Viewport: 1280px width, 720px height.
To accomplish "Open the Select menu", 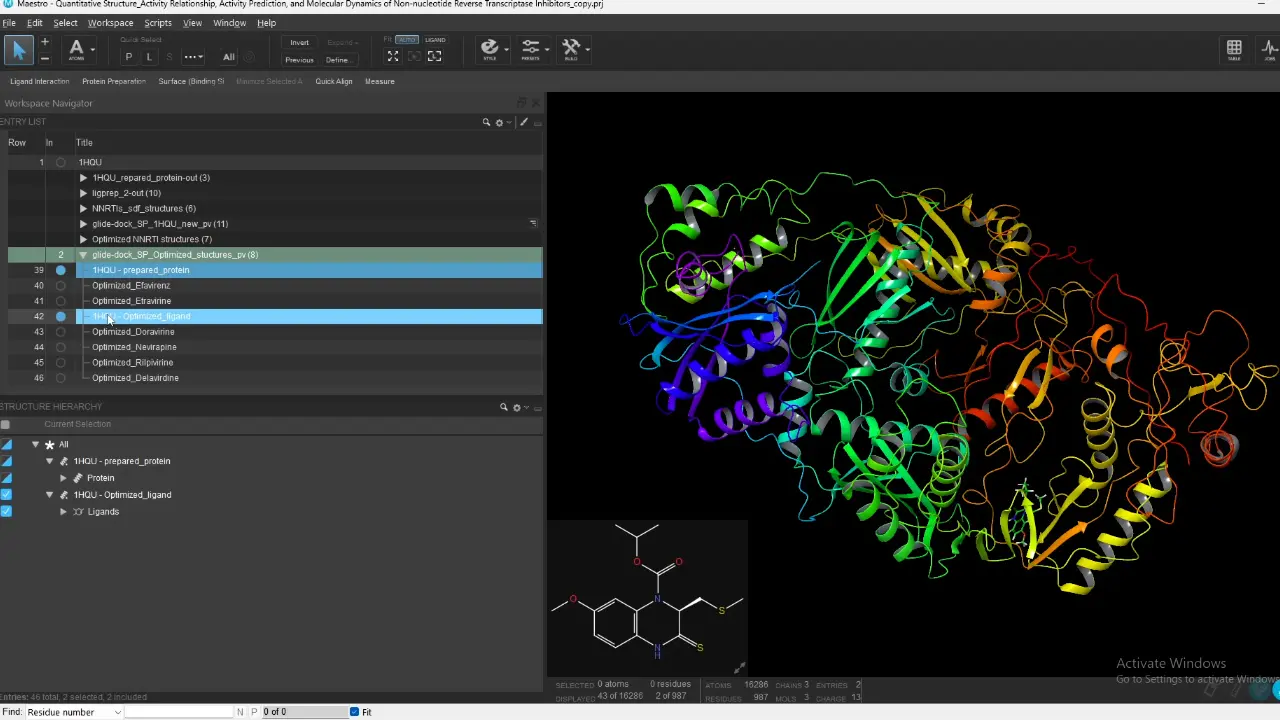I will (x=65, y=23).
